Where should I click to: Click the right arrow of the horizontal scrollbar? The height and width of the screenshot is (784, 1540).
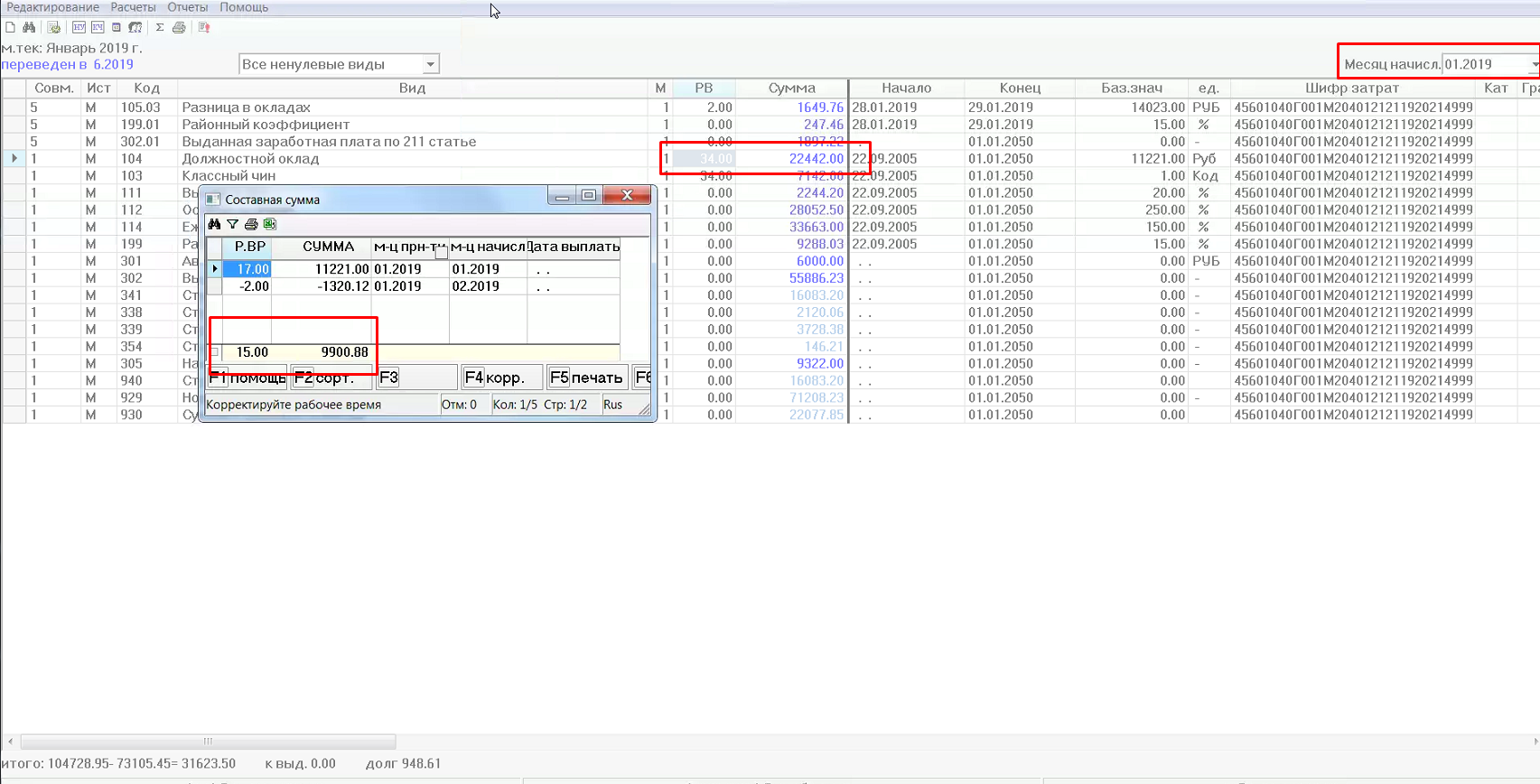(x=1534, y=742)
